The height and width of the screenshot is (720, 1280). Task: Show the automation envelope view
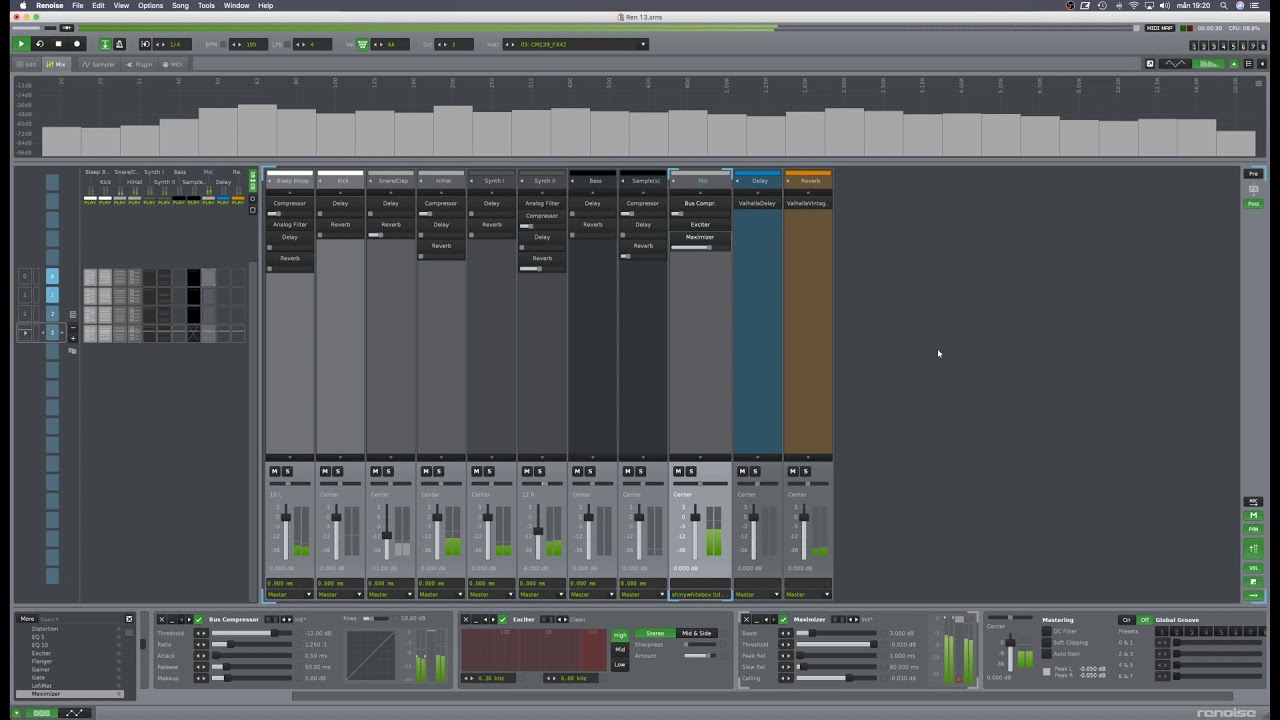(74, 713)
